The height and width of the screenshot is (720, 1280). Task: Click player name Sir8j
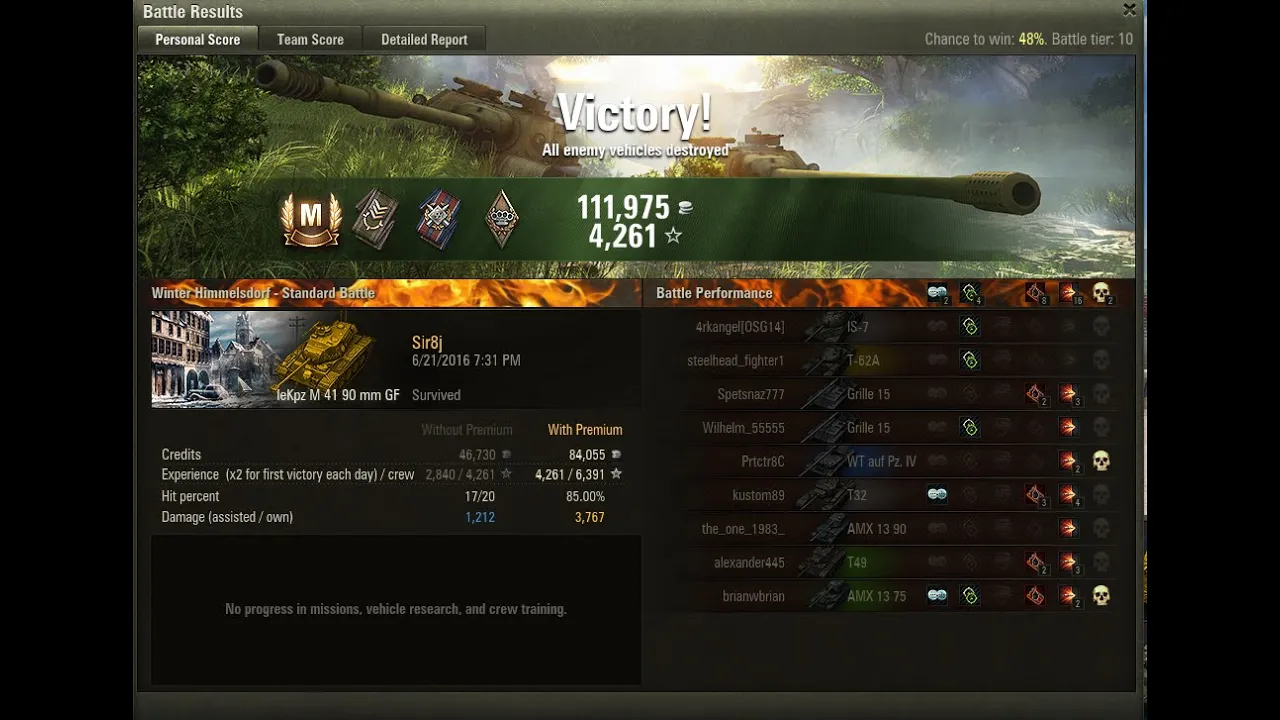[x=427, y=343]
